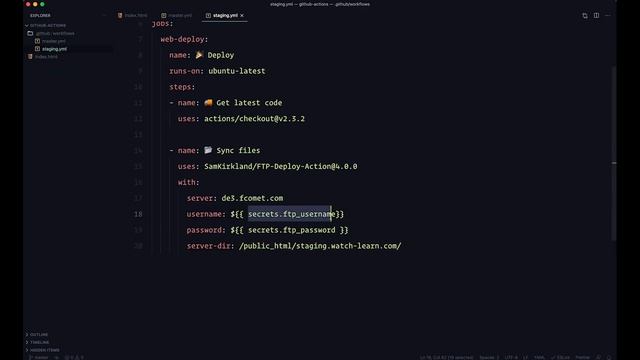
Task: Collapse the .github/workflows folder
Action: [x=51, y=33]
